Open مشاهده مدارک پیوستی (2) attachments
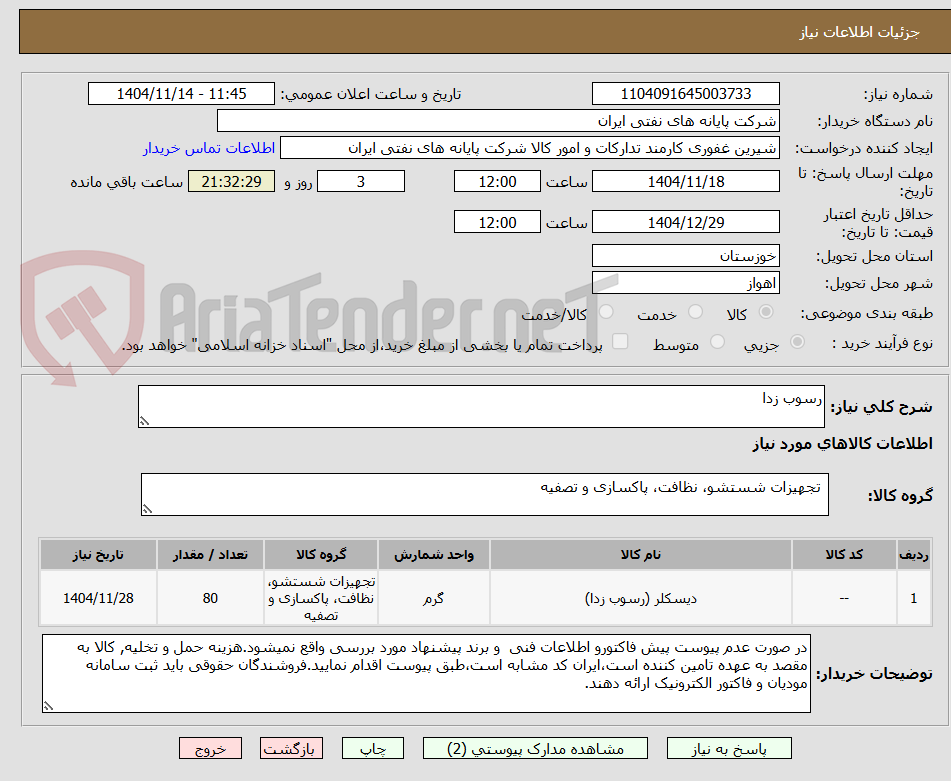 click(x=535, y=748)
